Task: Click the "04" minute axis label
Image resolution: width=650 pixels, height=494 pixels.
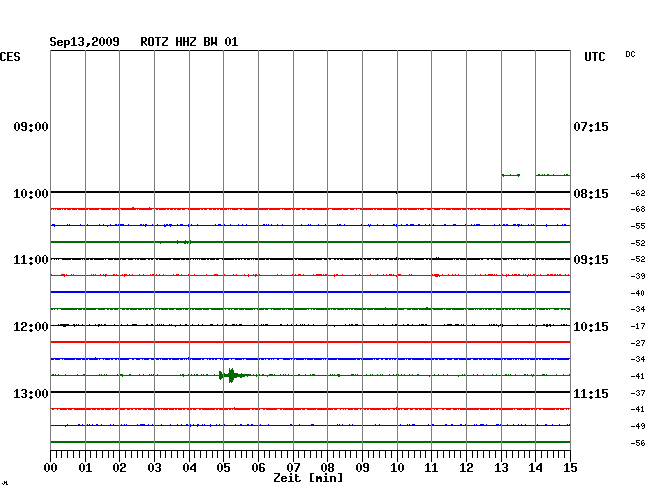Action: coord(189,468)
